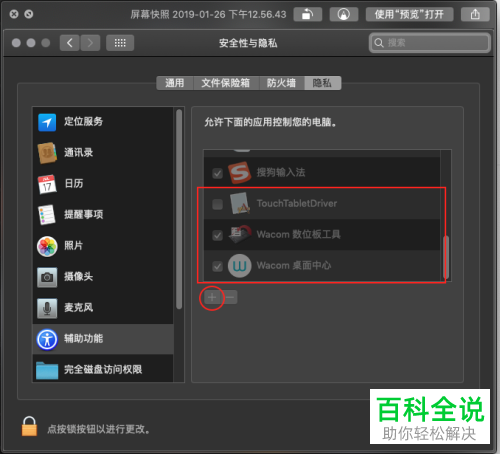Click the share icon in Quick Look toolbar
Screen dimensions: 500x454
(x=475, y=14)
